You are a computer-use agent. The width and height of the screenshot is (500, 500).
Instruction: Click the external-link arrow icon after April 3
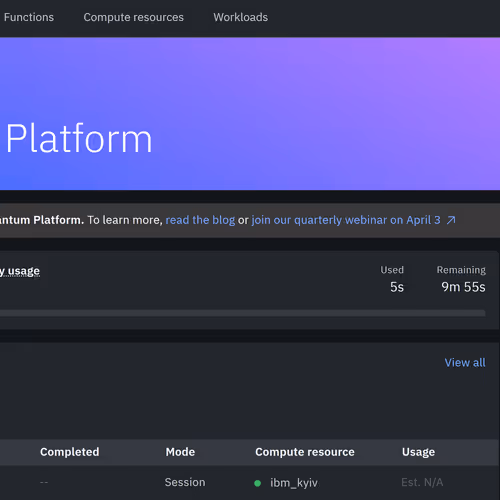click(x=451, y=220)
